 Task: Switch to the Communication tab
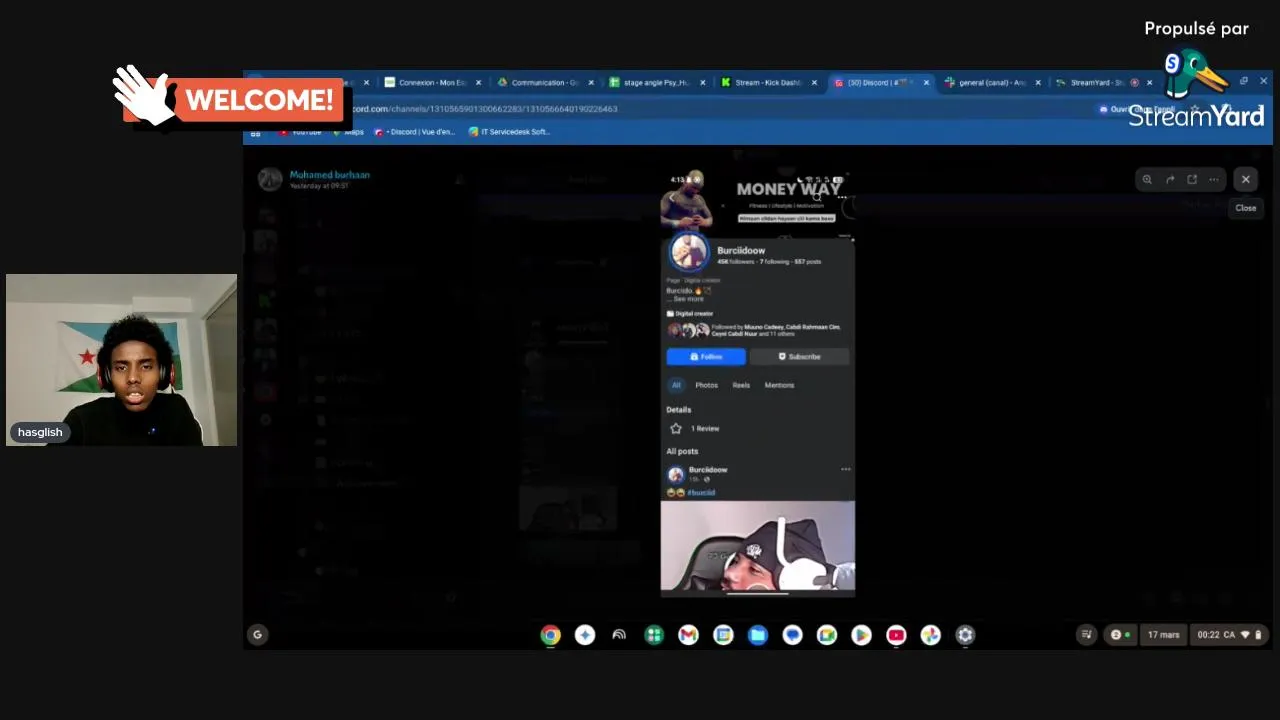(x=545, y=83)
